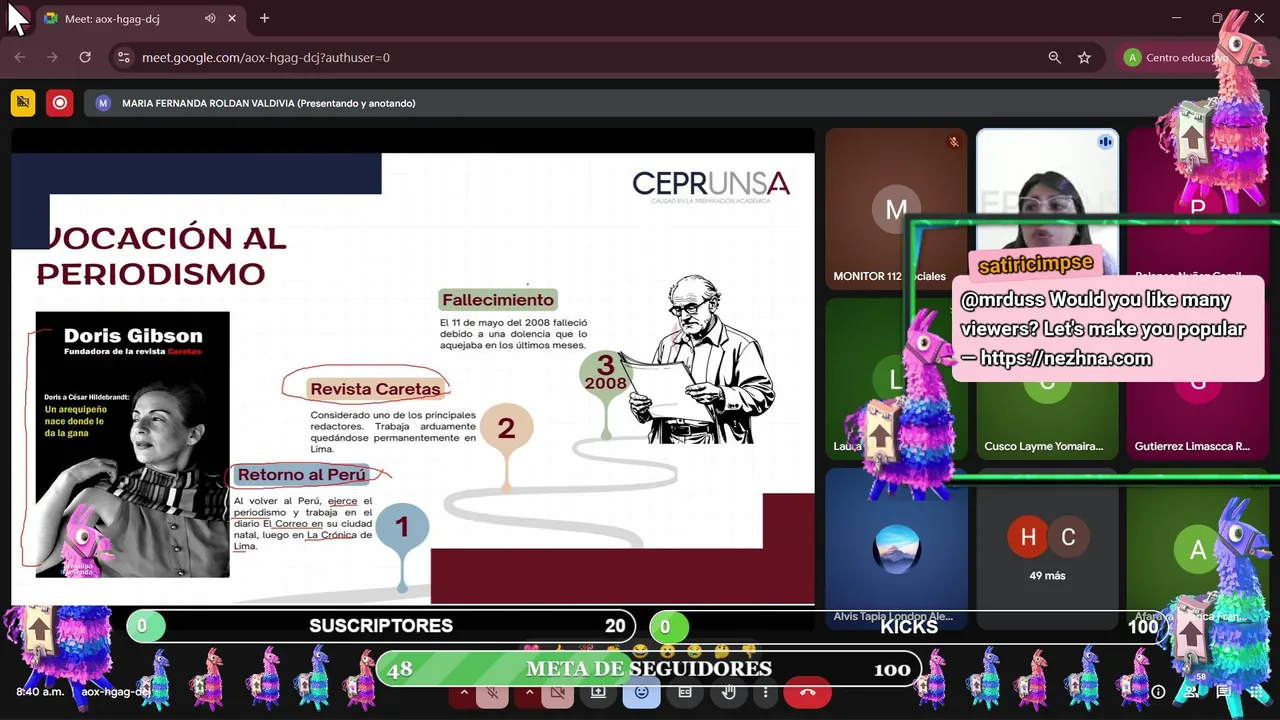Open the zoom magnifier in the address bar

pos(1054,57)
